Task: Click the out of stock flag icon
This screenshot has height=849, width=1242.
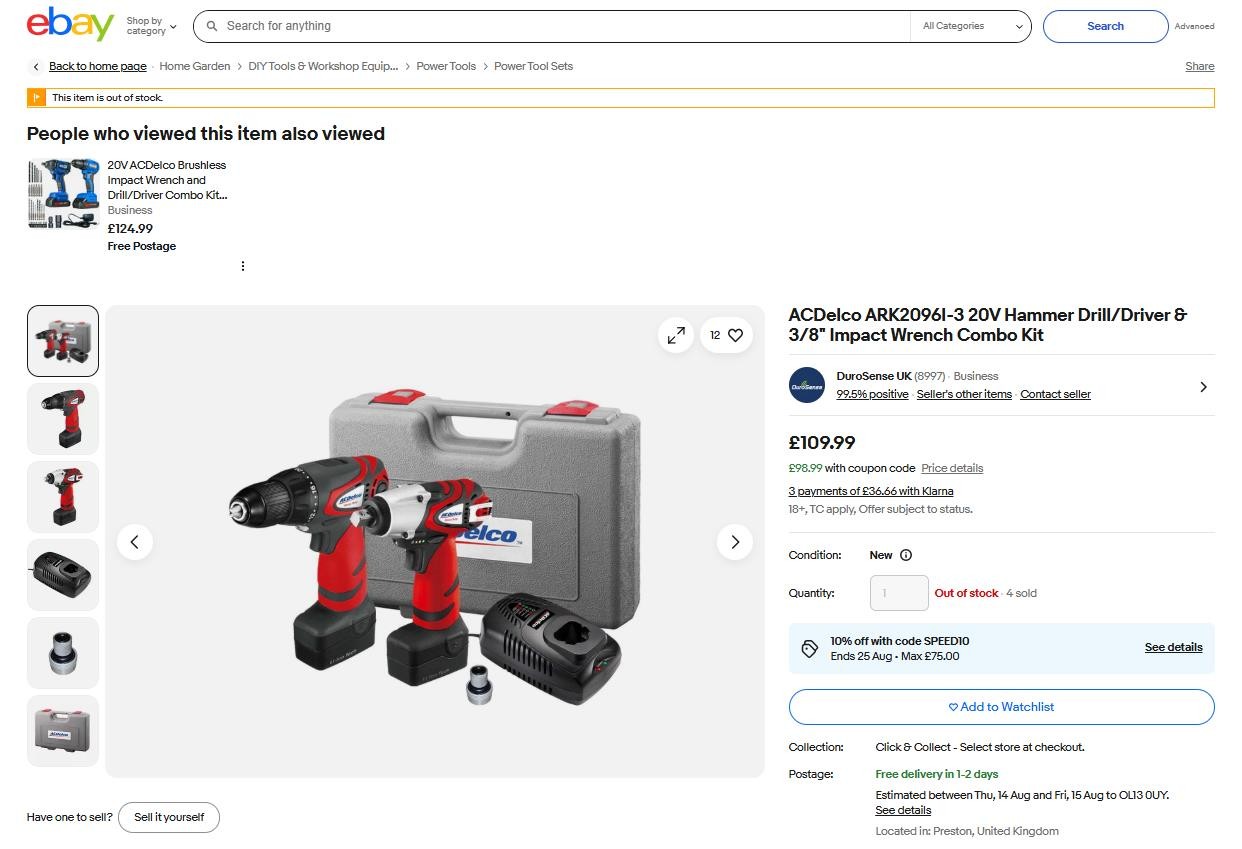Action: click(36, 97)
